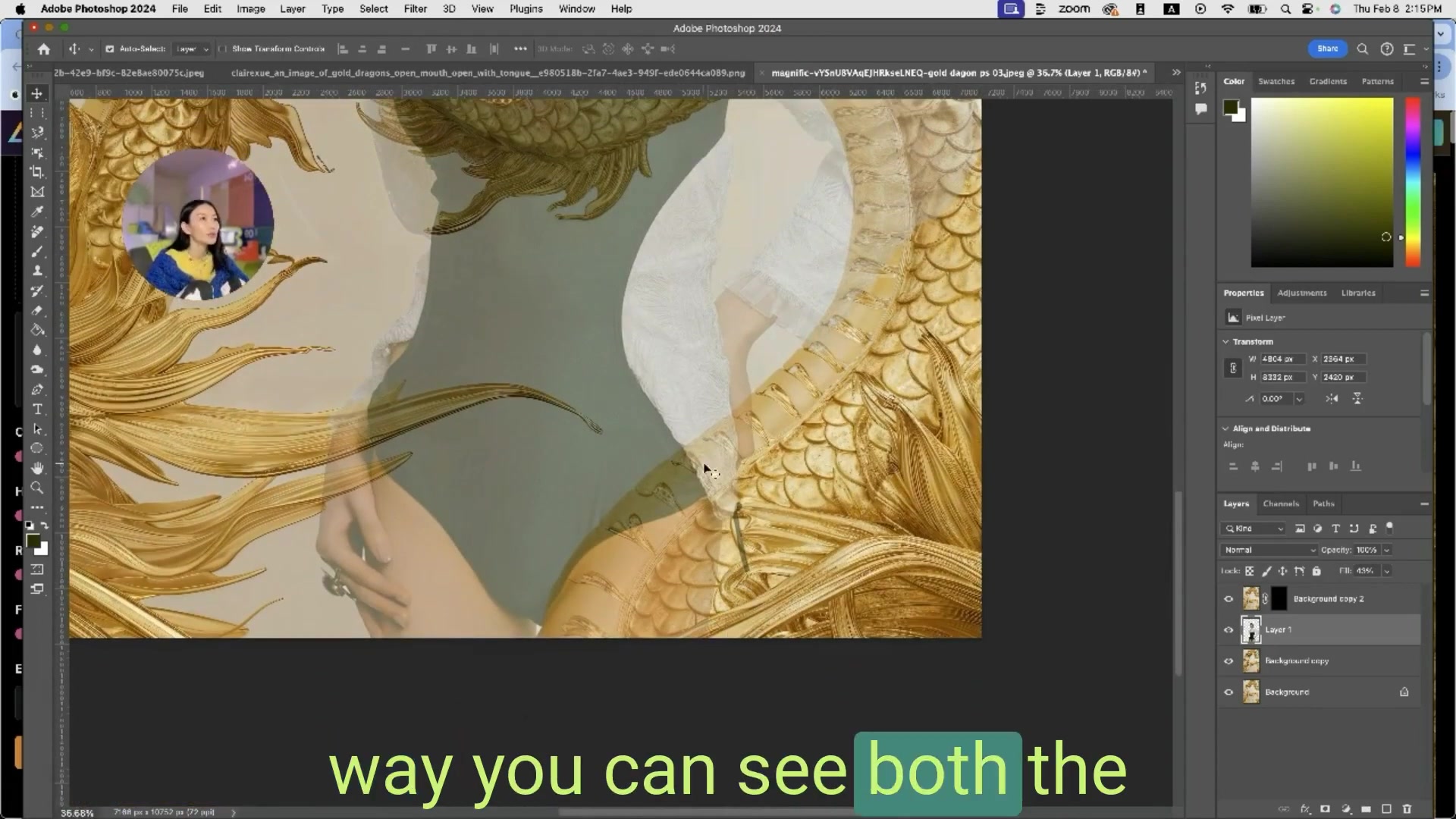Click link width and height icon
The width and height of the screenshot is (1456, 819).
pos(1233,368)
